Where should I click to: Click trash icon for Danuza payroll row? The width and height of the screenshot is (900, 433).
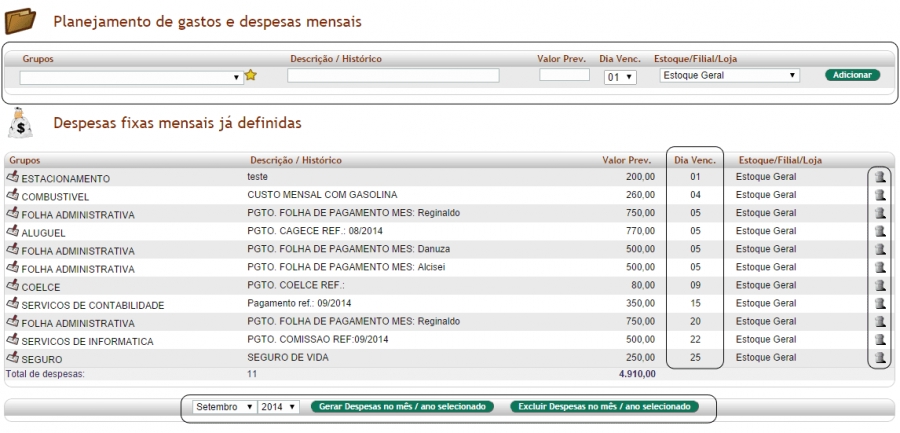(x=880, y=249)
